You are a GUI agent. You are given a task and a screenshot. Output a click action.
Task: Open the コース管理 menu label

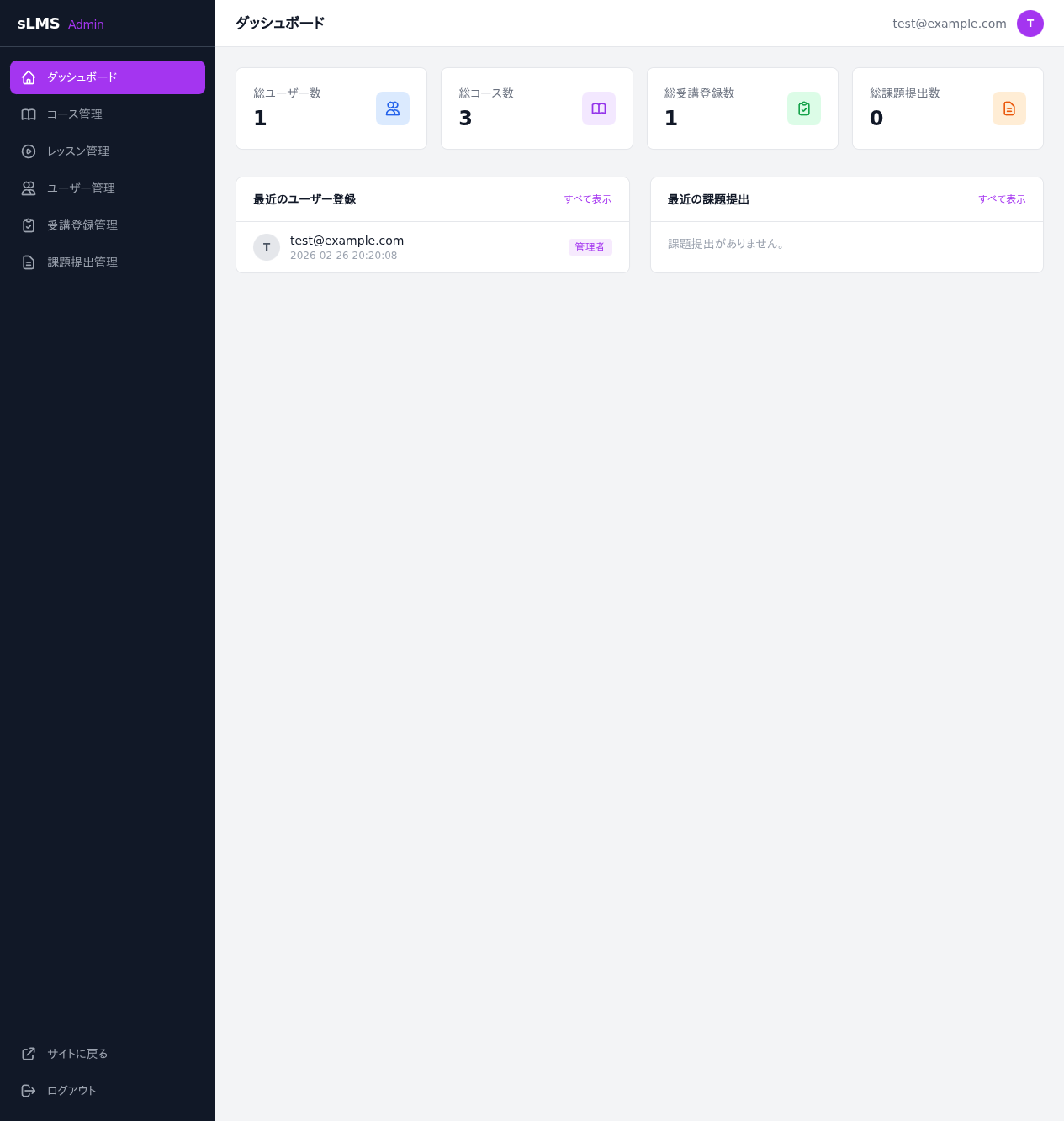click(x=75, y=114)
